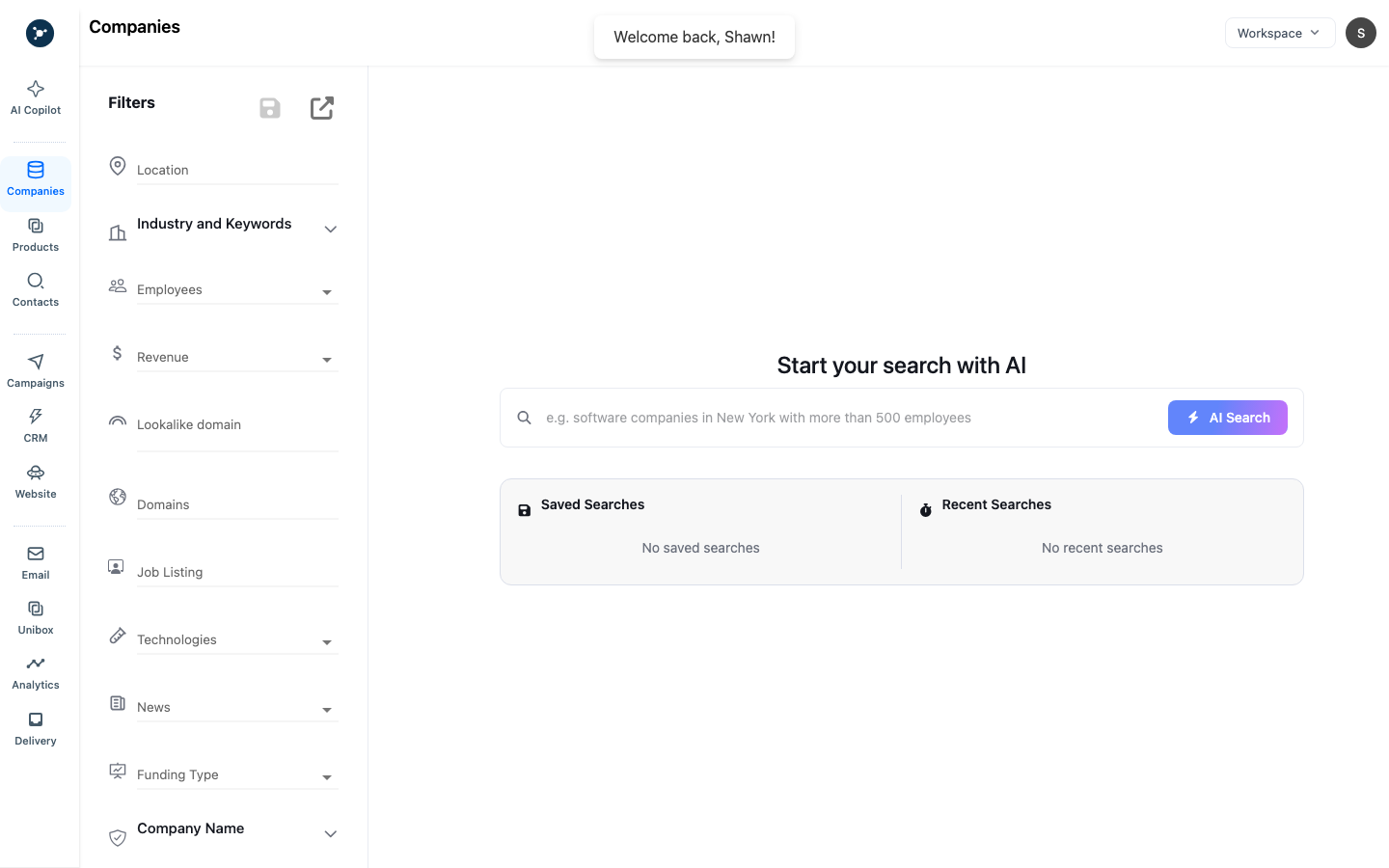Click the Filters heading
The height and width of the screenshot is (868, 1389).
click(131, 102)
